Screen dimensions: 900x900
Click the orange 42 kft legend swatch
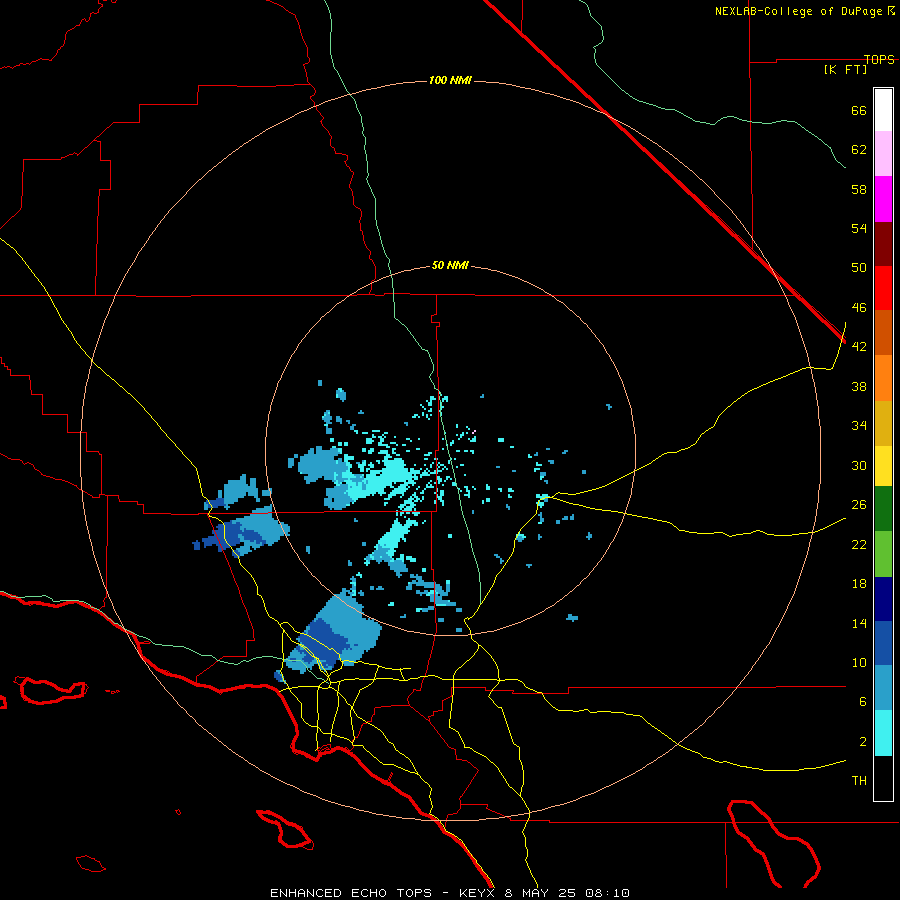[883, 378]
